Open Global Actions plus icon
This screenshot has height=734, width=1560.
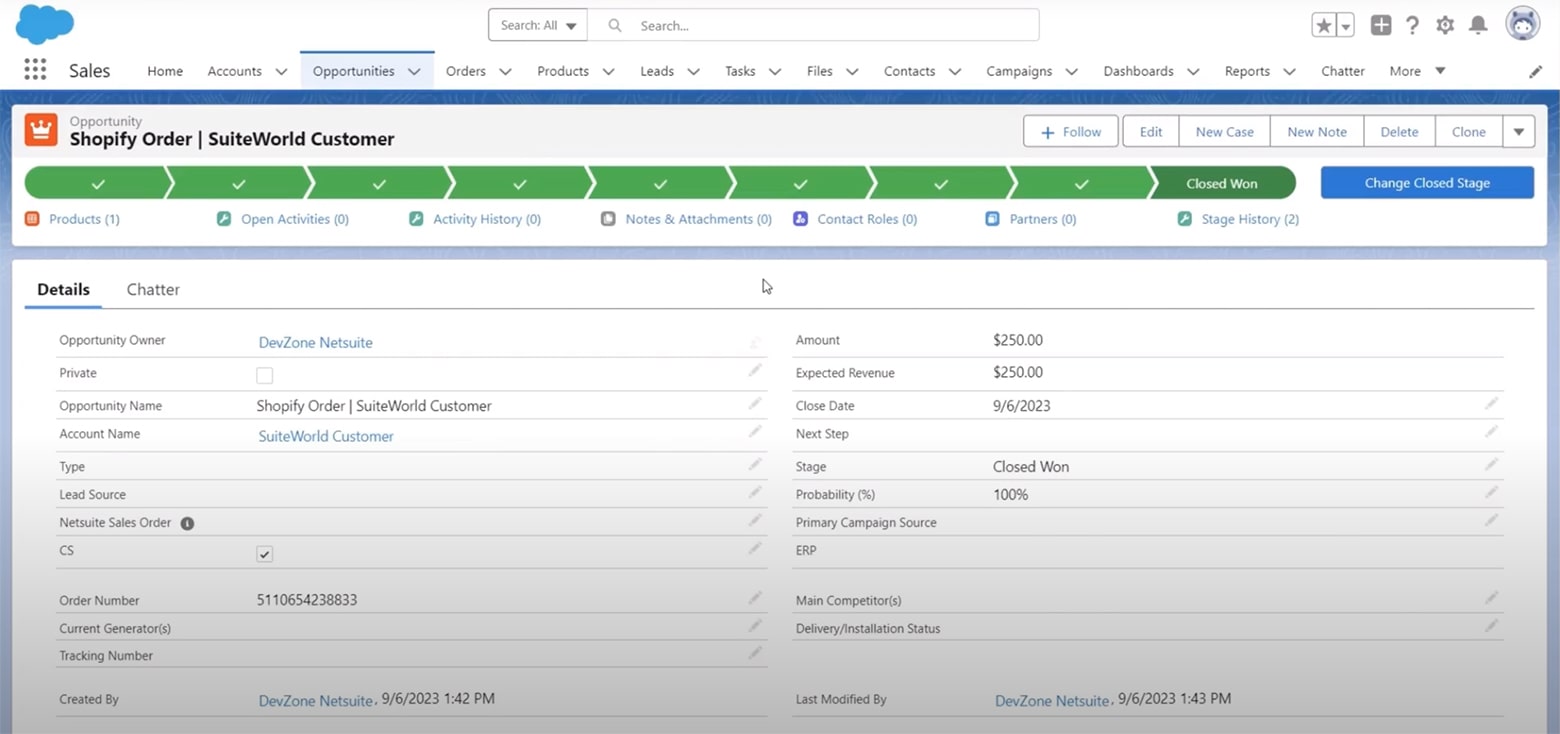coord(1381,26)
